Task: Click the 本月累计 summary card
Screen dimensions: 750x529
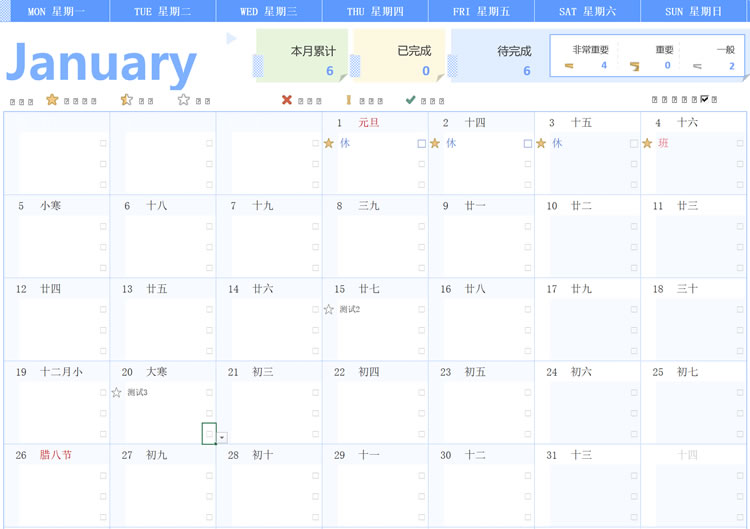Action: (302, 55)
